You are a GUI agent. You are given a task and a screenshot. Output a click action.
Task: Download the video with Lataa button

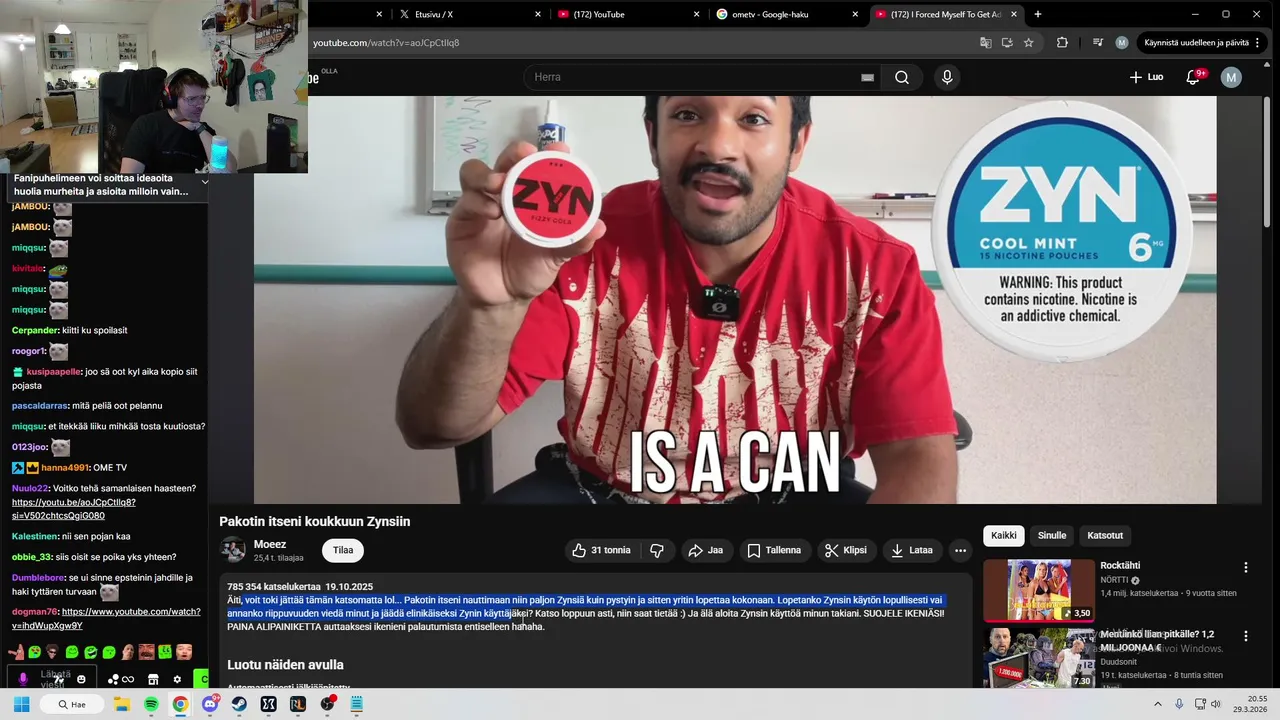(911, 550)
